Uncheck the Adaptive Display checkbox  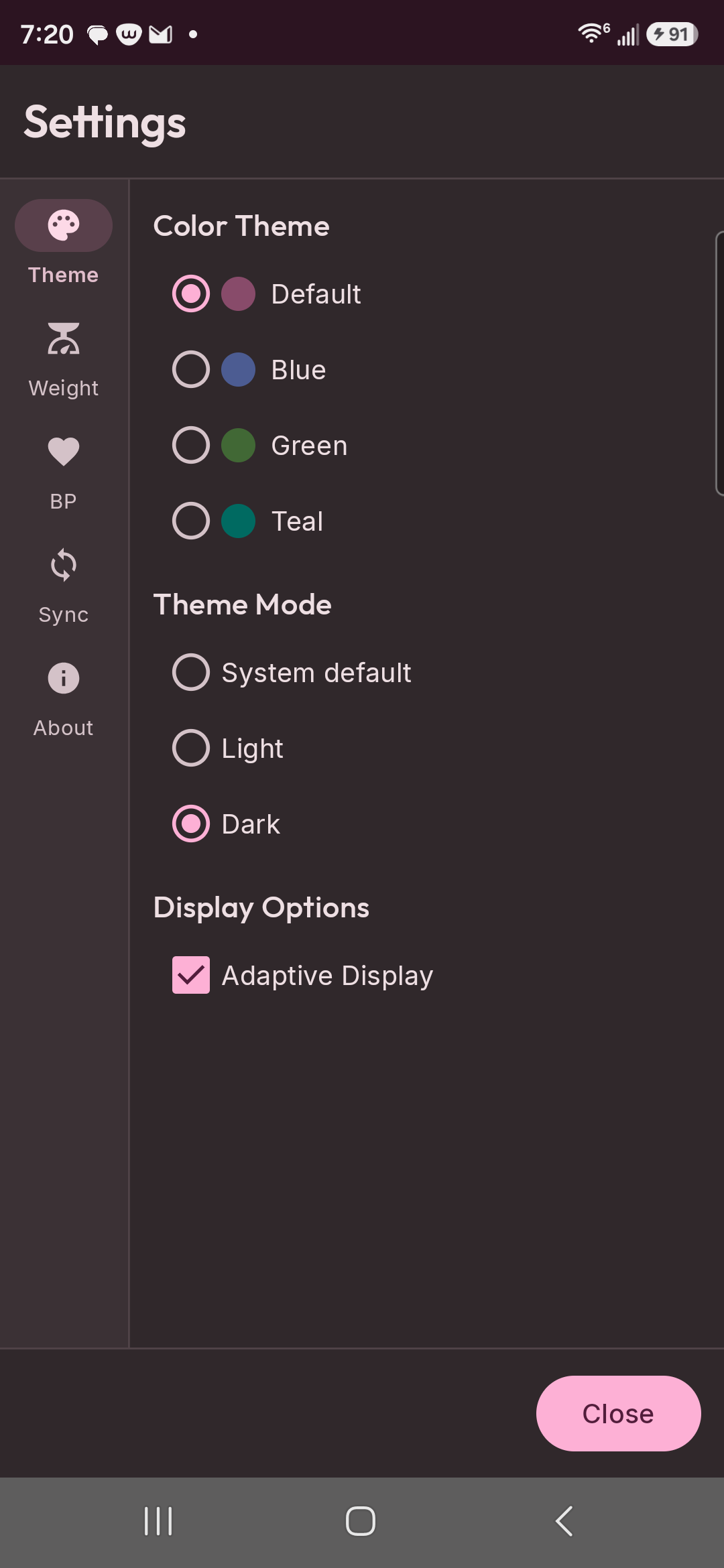click(x=191, y=975)
